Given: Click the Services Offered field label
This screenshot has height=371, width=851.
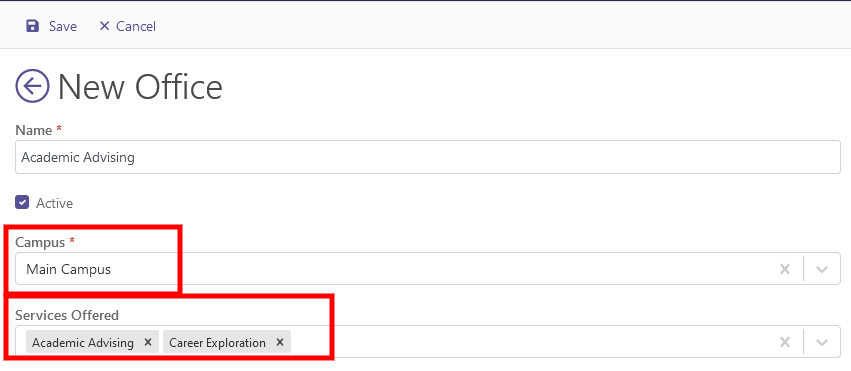Looking at the screenshot, I should pyautogui.click(x=67, y=315).
